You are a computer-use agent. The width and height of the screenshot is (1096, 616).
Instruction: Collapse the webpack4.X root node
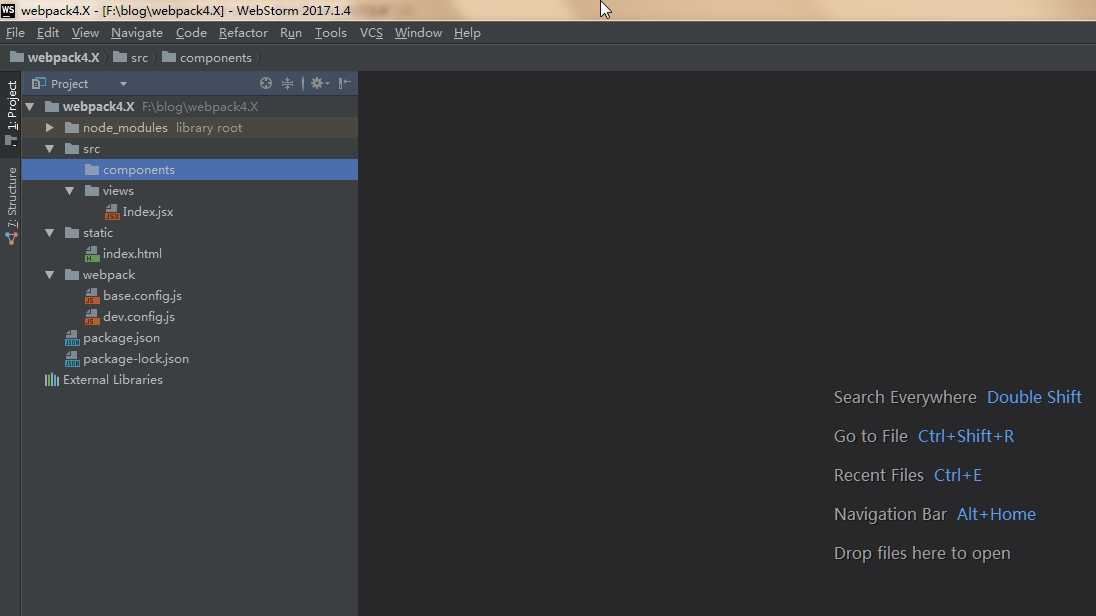(30, 107)
